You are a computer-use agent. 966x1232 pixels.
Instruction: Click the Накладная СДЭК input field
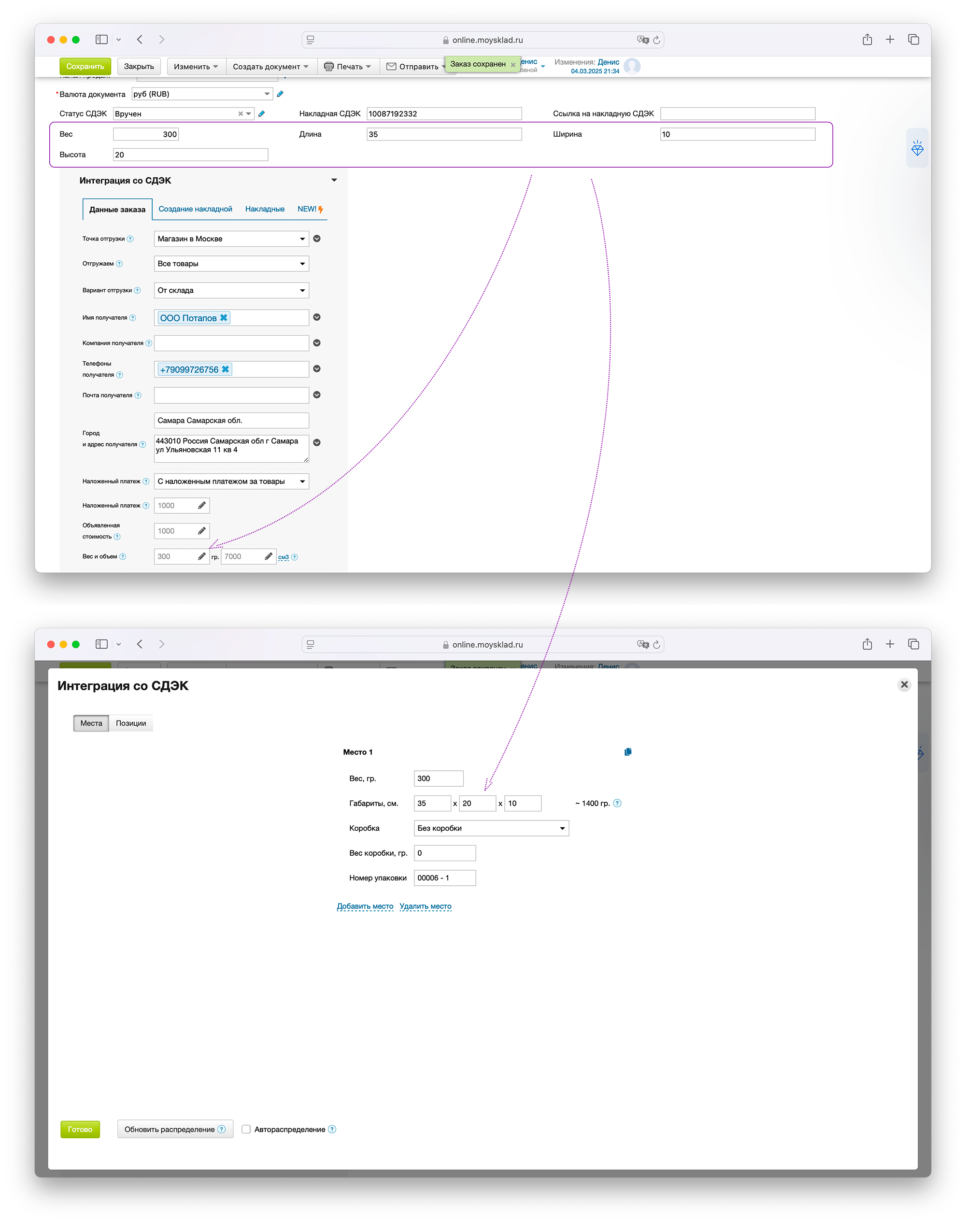(x=444, y=113)
